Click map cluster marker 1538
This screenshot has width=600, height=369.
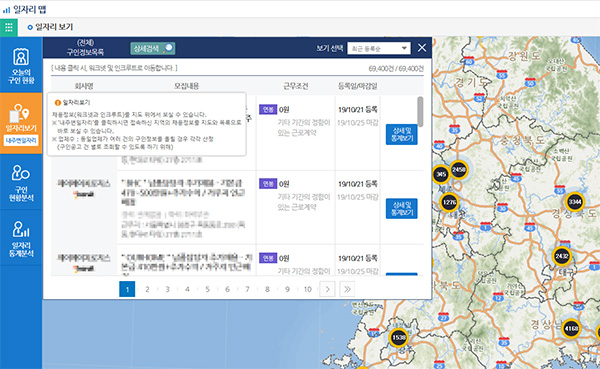(x=398, y=338)
